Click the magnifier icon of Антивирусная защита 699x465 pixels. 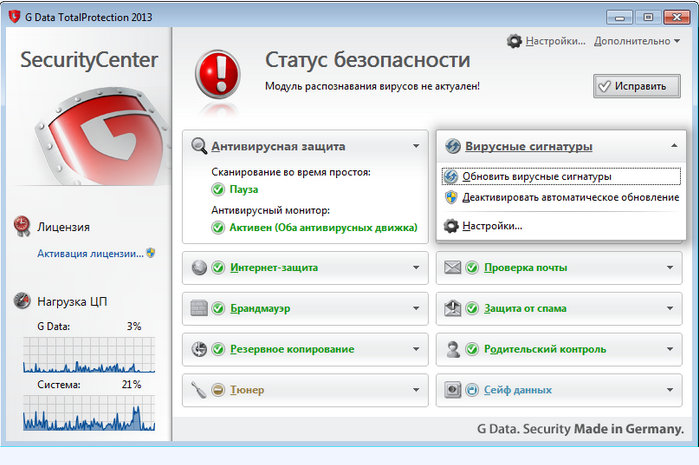click(x=199, y=146)
